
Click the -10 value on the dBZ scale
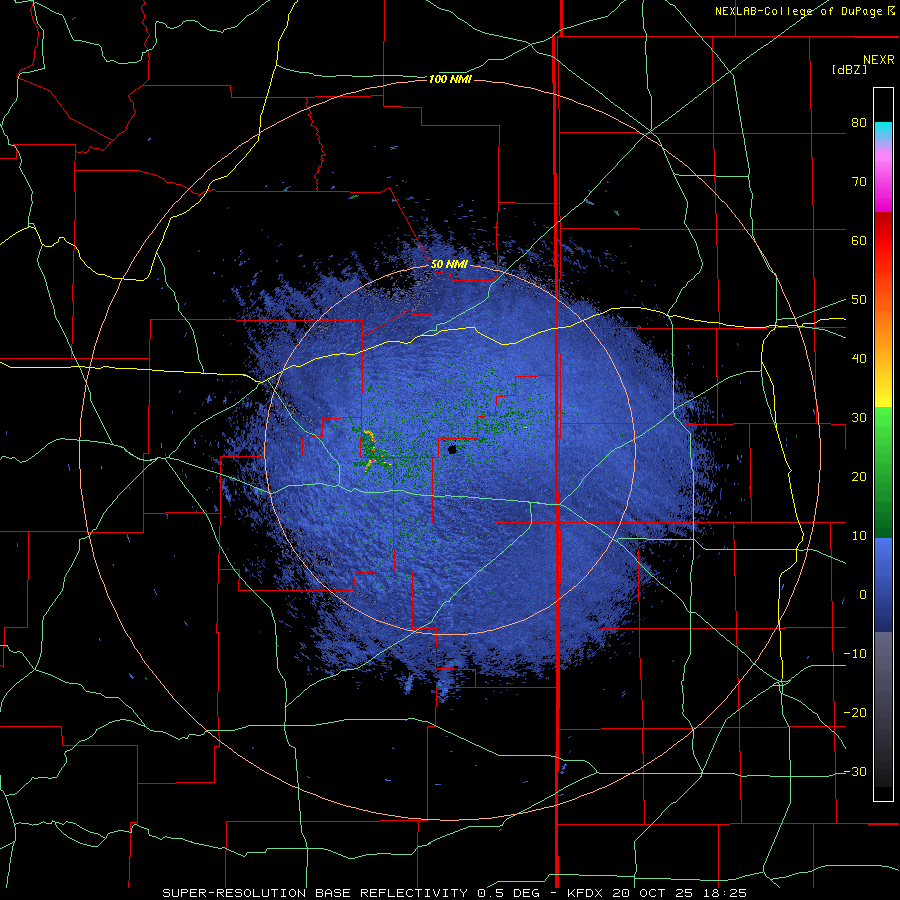pos(855,654)
